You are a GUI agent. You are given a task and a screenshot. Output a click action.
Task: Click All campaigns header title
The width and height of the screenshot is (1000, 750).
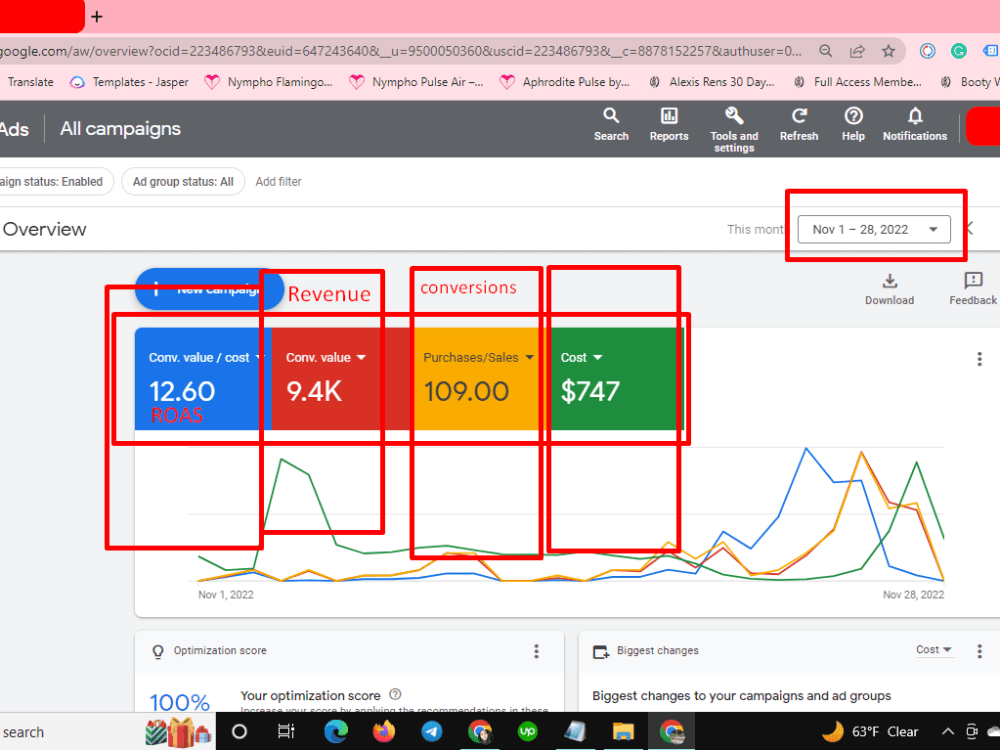[x=121, y=129]
